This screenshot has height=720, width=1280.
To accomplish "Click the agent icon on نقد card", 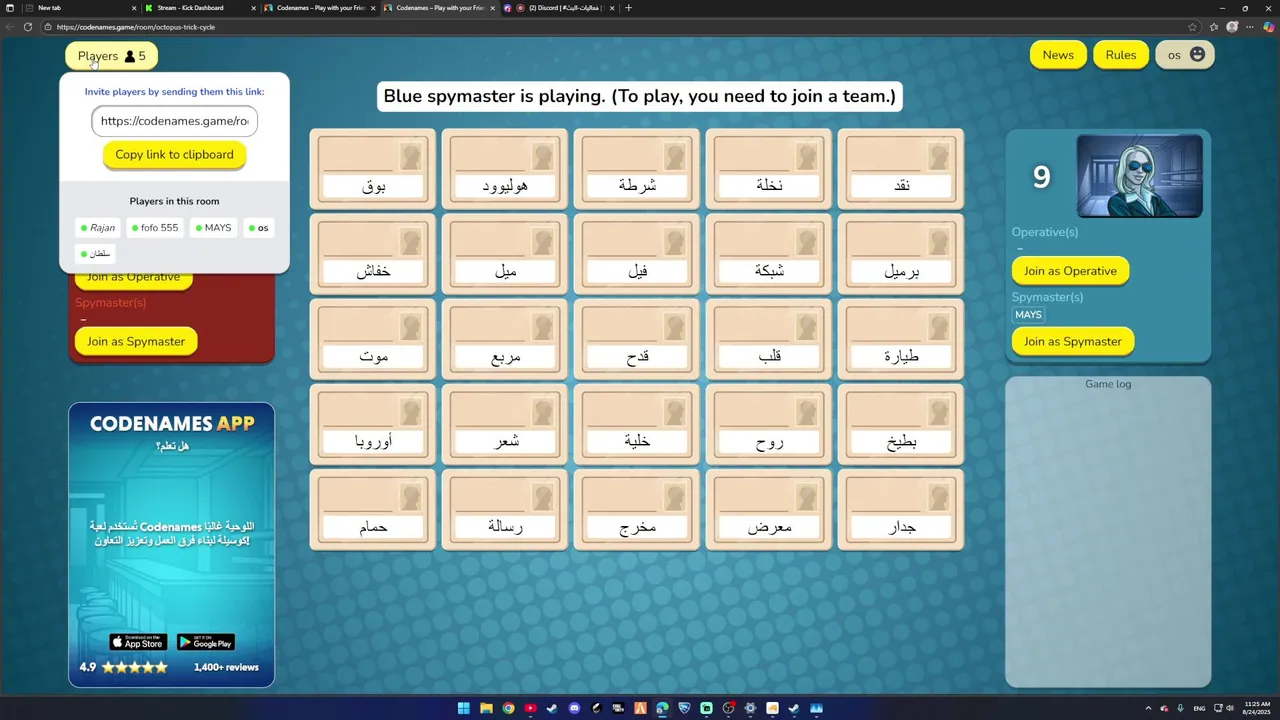I will [x=938, y=157].
